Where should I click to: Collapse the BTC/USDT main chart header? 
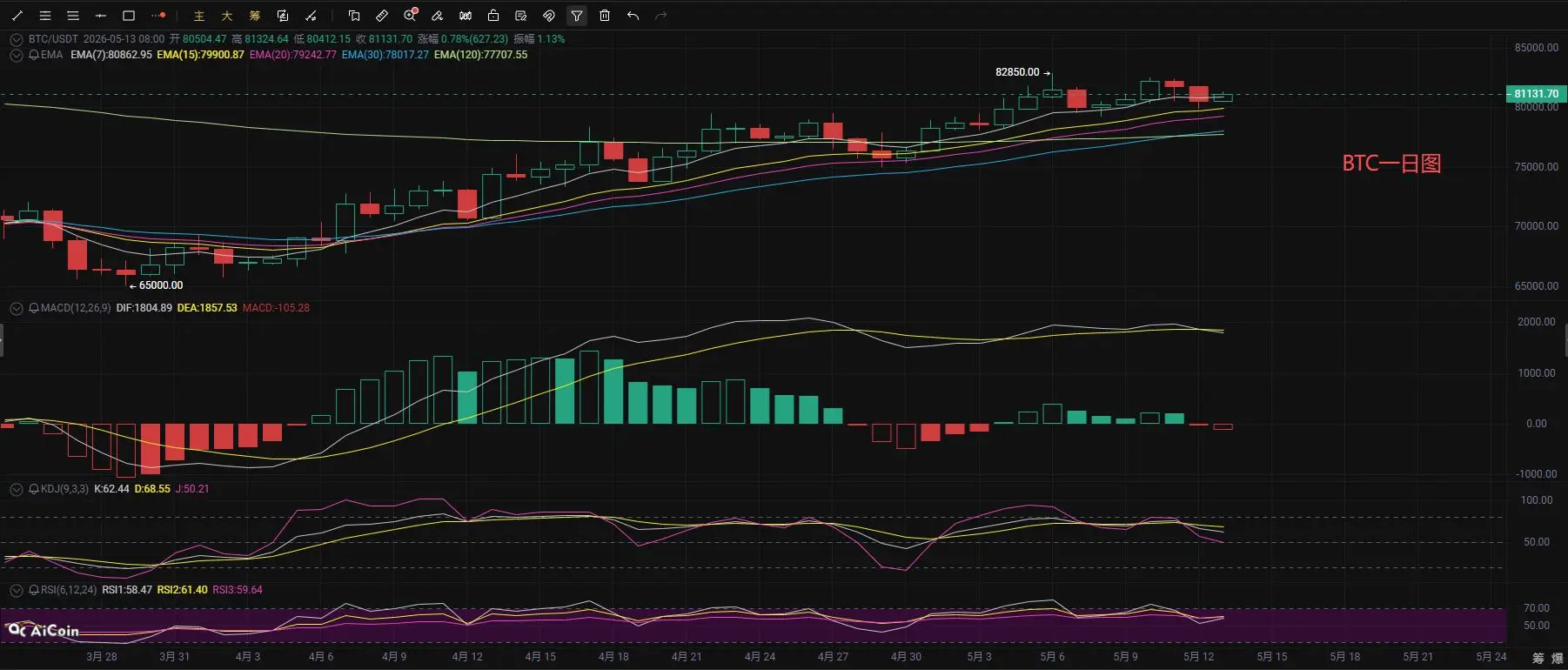coord(16,39)
